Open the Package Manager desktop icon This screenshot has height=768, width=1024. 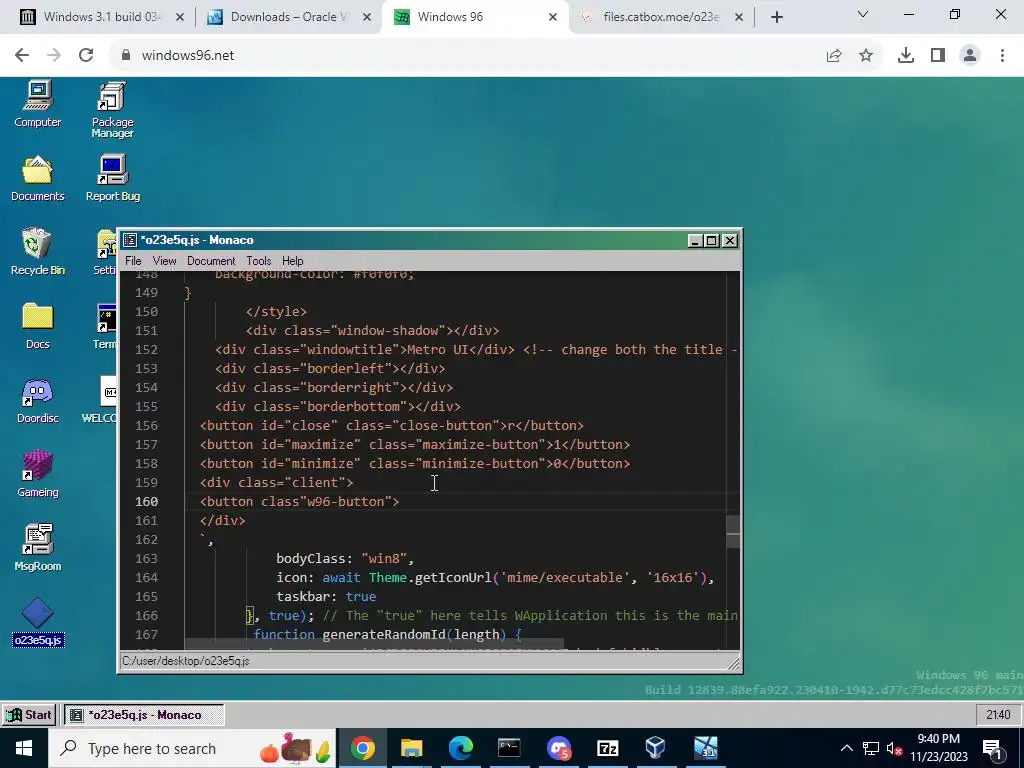point(112,109)
